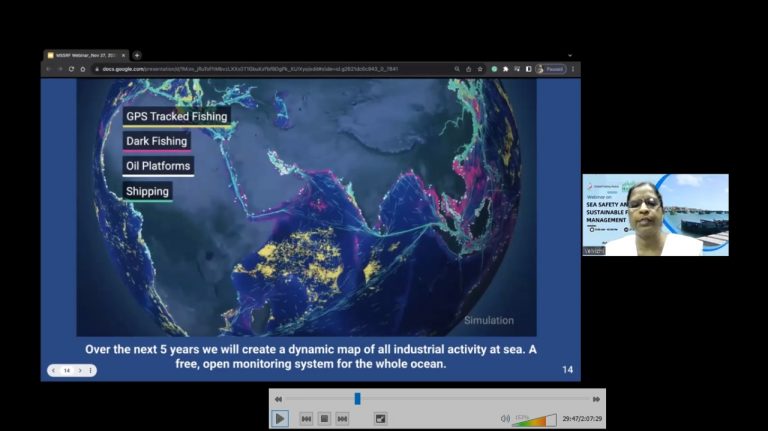Screen dimensions: 768x431
Task: Open slide options three-dot menu
Action: point(91,370)
